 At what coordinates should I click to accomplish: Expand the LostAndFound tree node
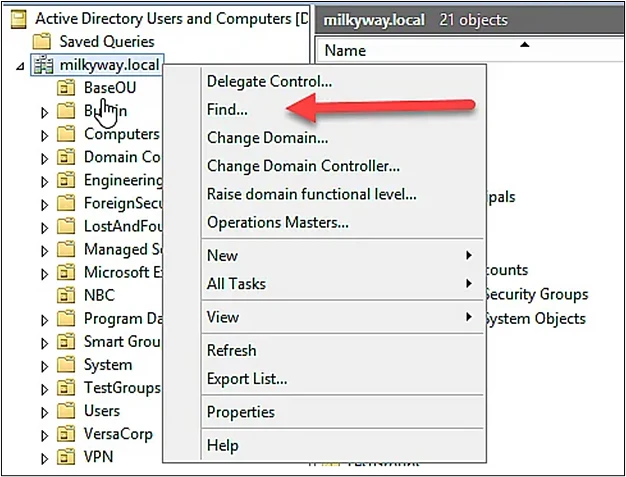(x=44, y=228)
